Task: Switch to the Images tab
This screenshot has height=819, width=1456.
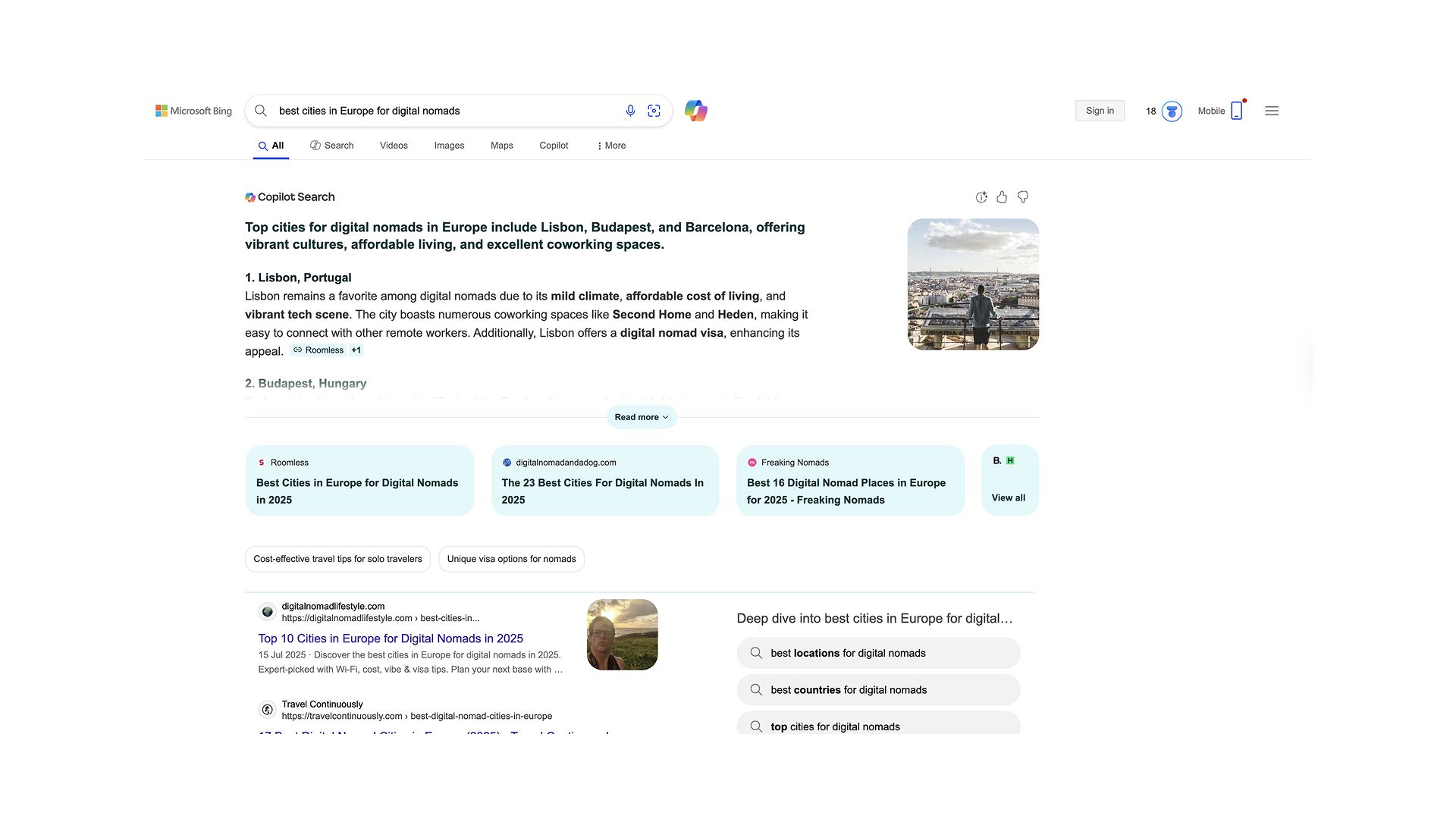Action: [448, 145]
